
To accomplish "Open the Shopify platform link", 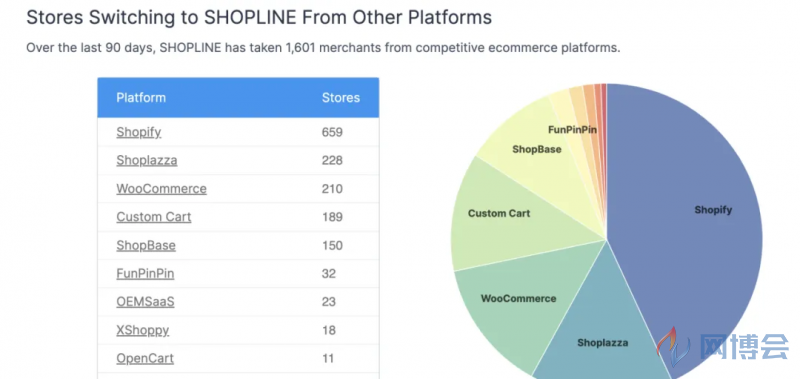I will pyautogui.click(x=139, y=132).
